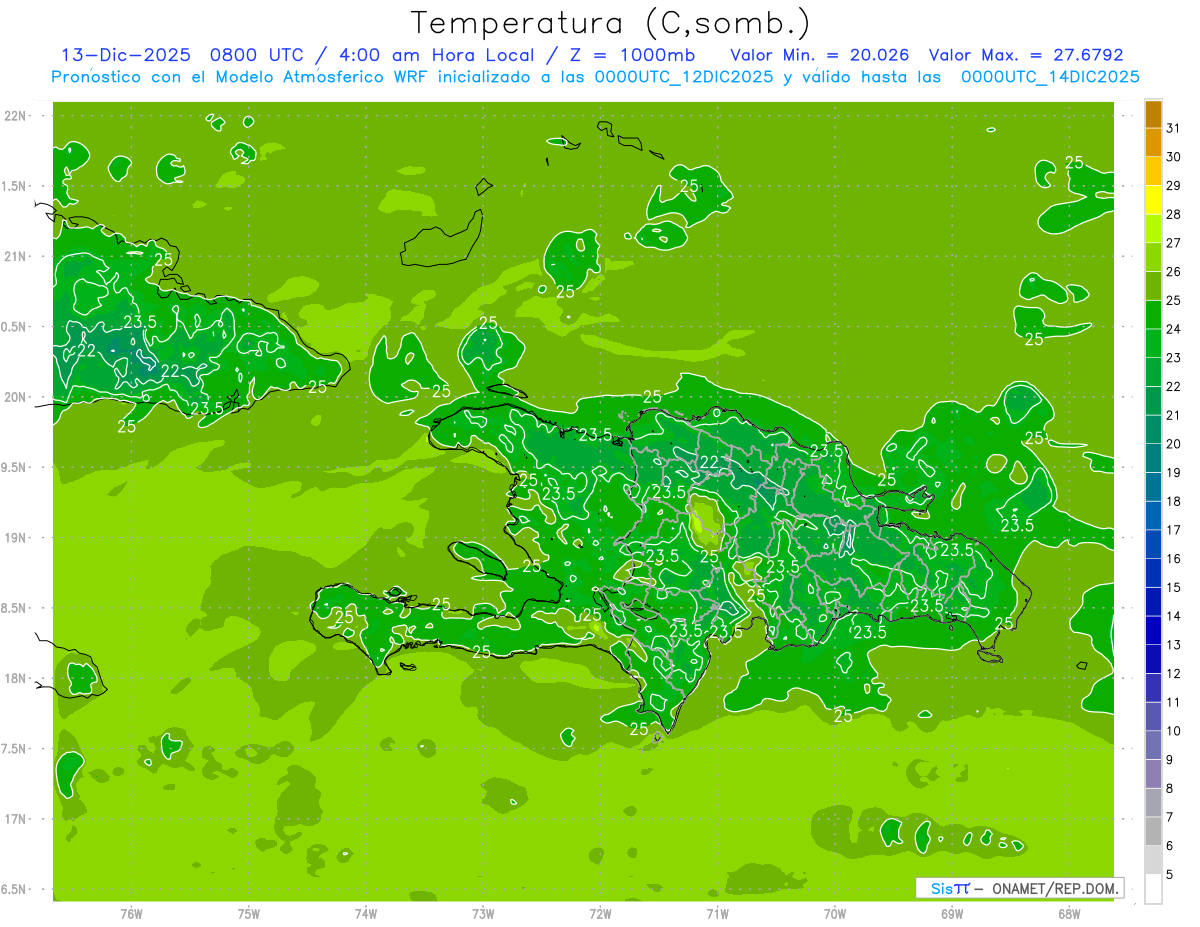Select the yellow legend swatch between 28 and 29

point(1153,200)
